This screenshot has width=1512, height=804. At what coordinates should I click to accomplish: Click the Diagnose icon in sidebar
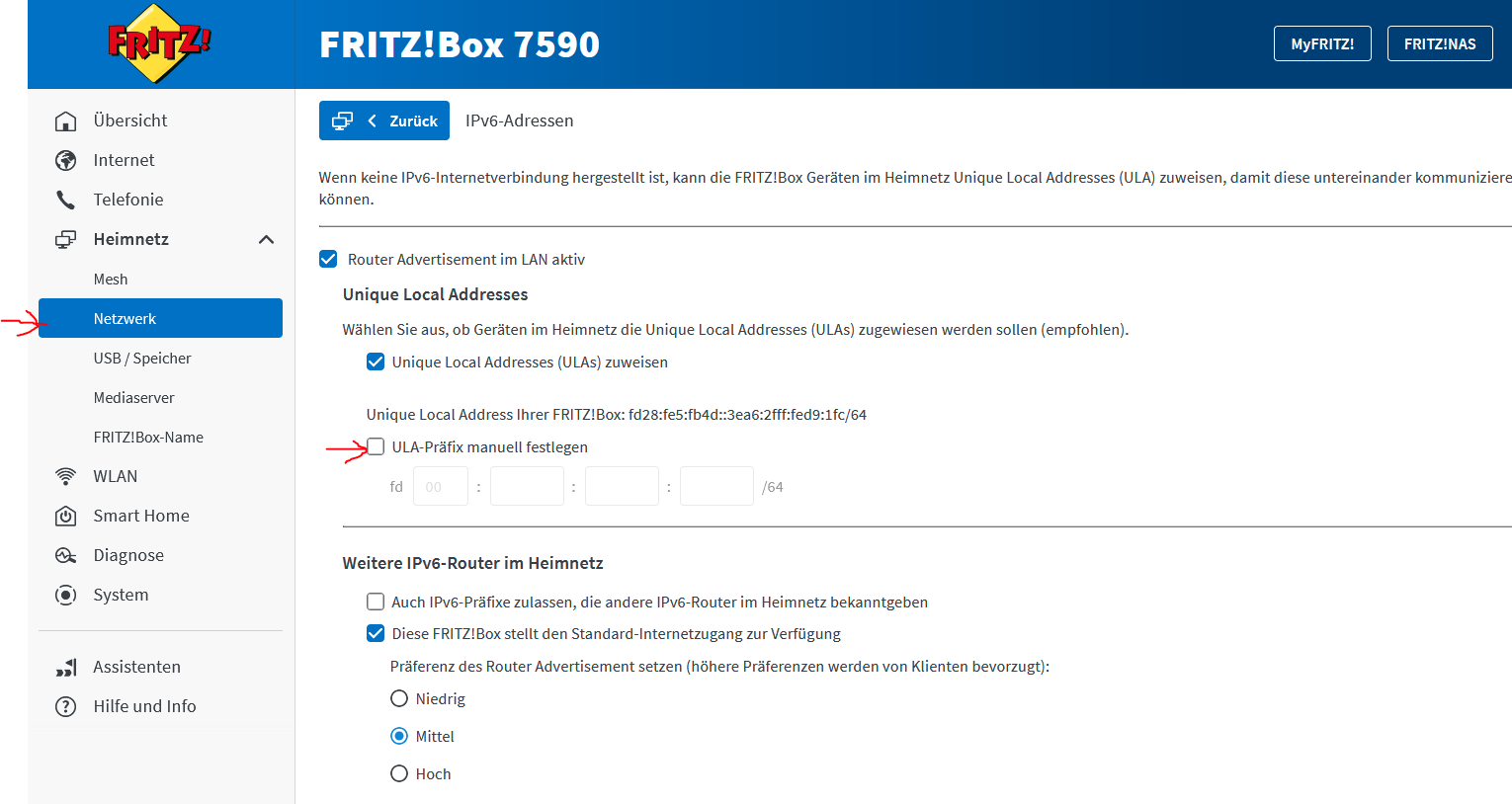pyautogui.click(x=65, y=555)
